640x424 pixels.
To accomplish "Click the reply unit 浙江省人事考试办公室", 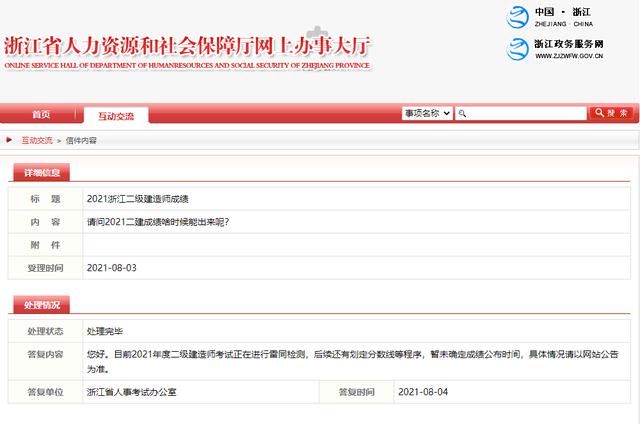I will pyautogui.click(x=131, y=392).
